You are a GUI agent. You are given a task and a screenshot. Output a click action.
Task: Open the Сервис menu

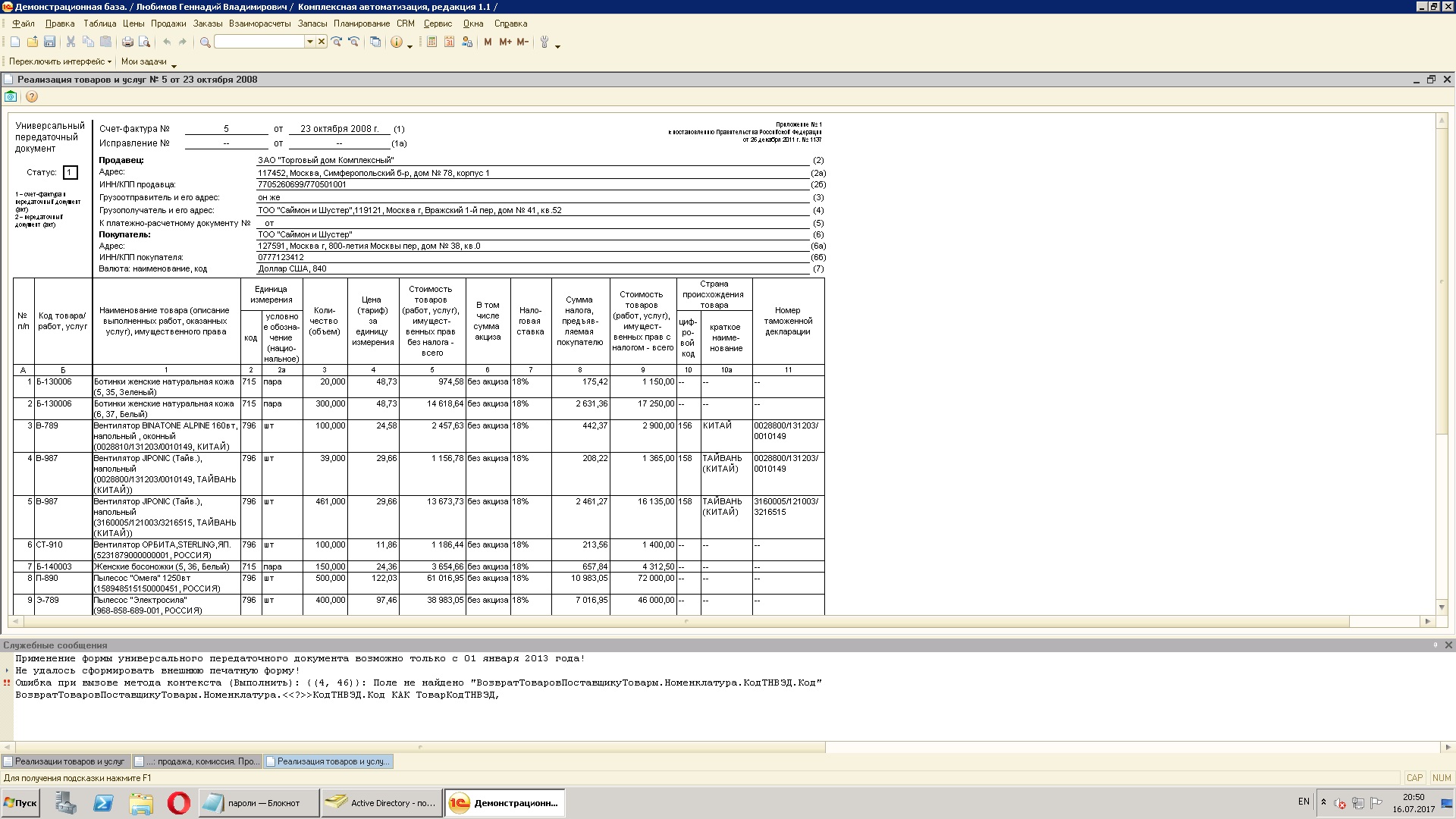tap(438, 24)
